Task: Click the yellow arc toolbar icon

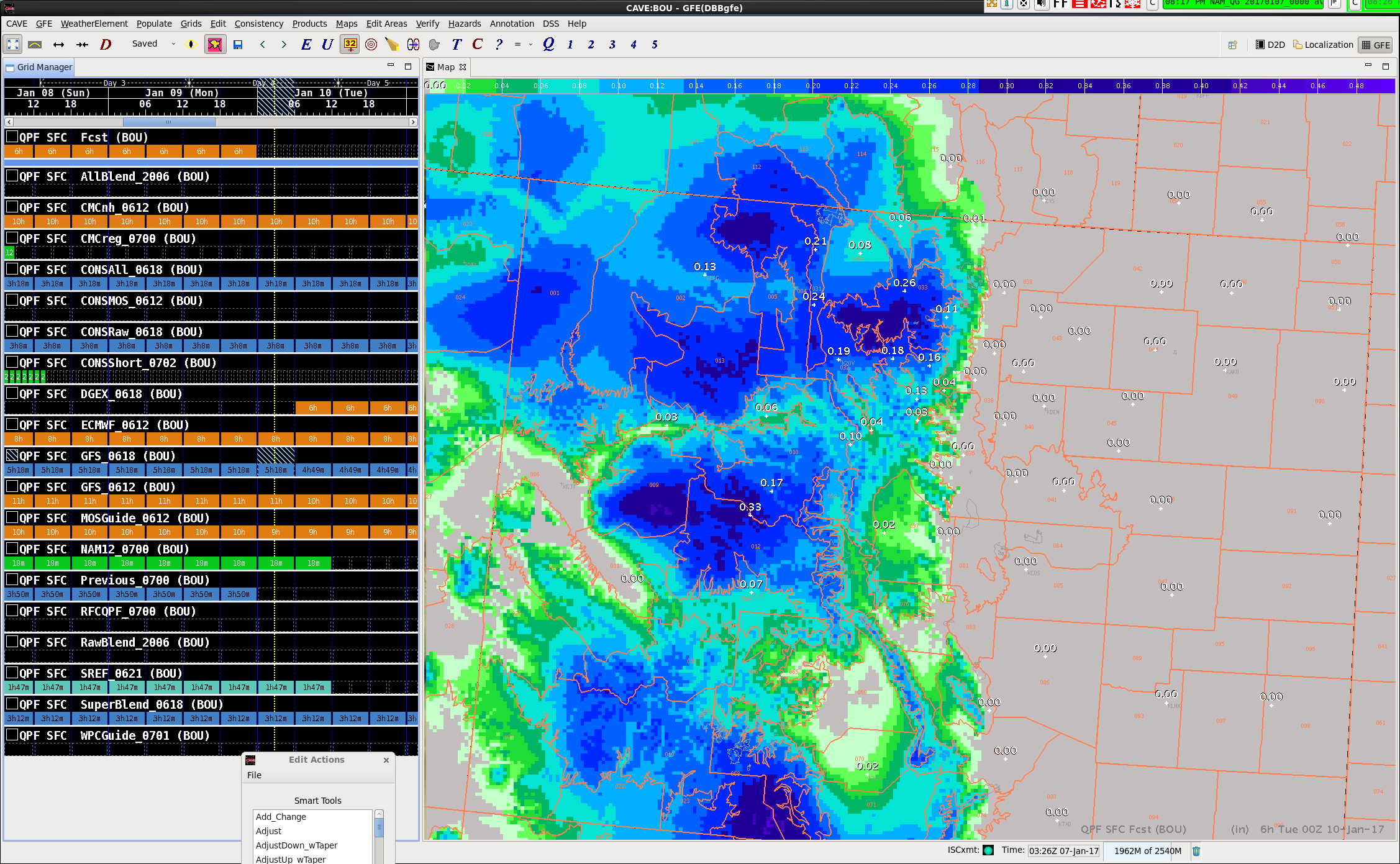Action: click(35, 44)
